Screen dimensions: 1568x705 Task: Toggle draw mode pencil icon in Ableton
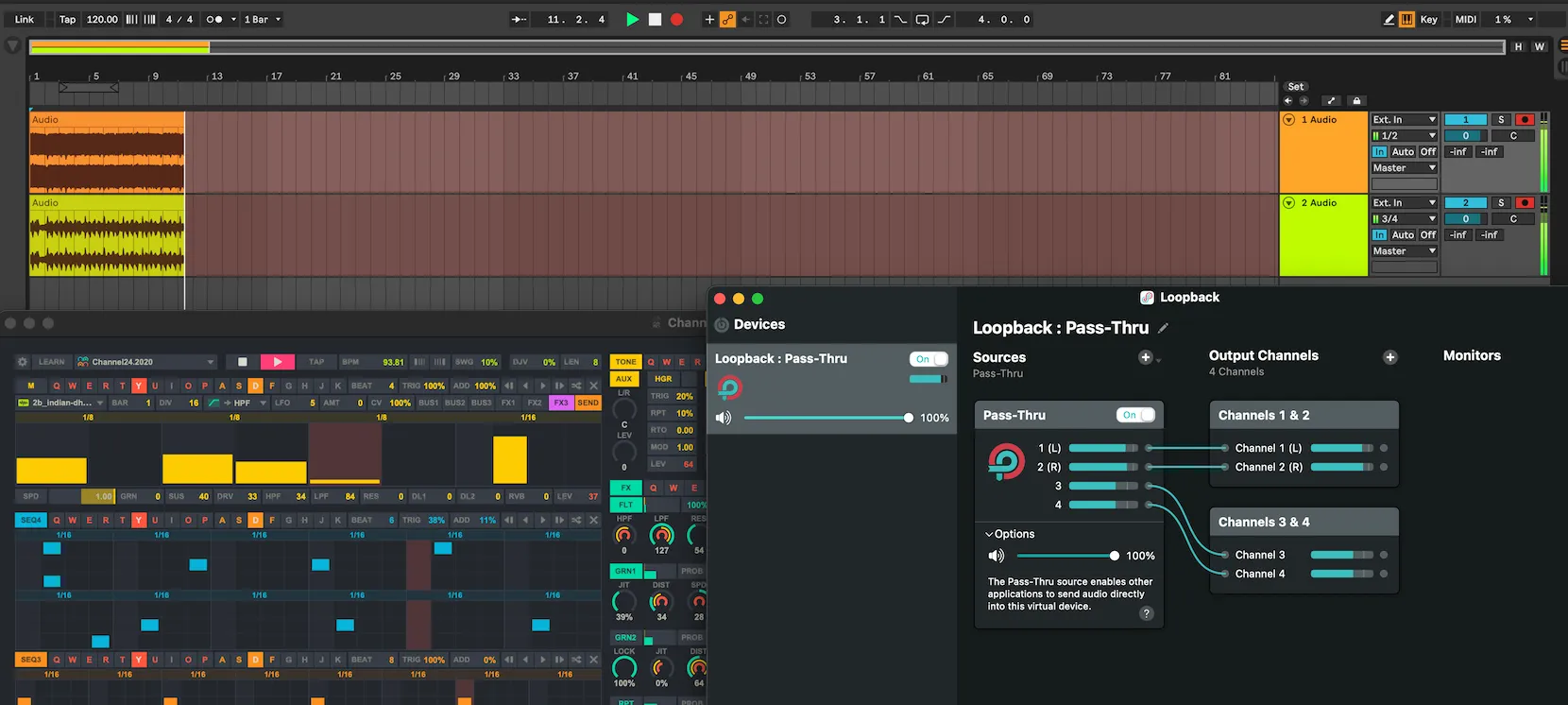(x=1389, y=19)
